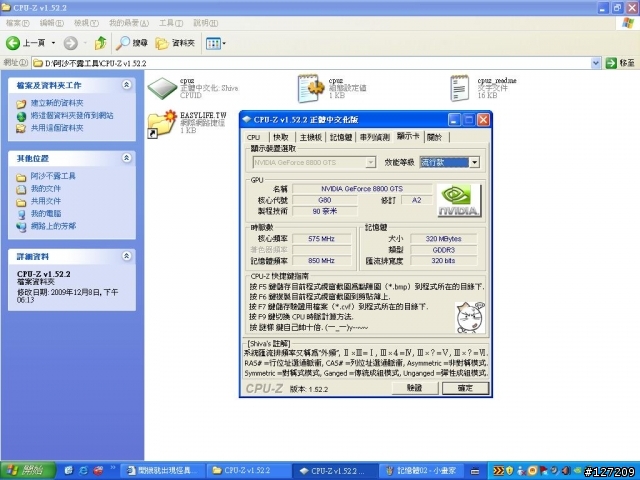
Task: Click 建立新的資料夾 new folder icon
Action: pyautogui.click(x=21, y=103)
